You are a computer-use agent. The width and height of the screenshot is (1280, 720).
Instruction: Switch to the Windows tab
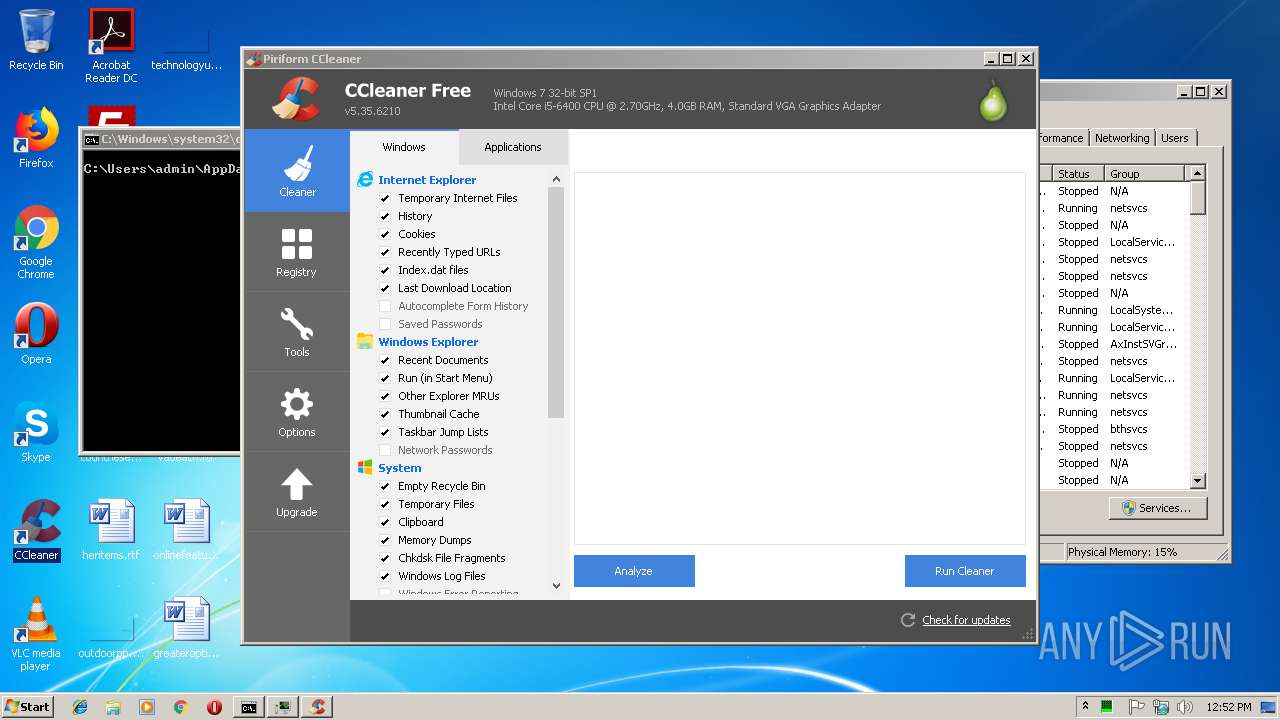point(404,147)
